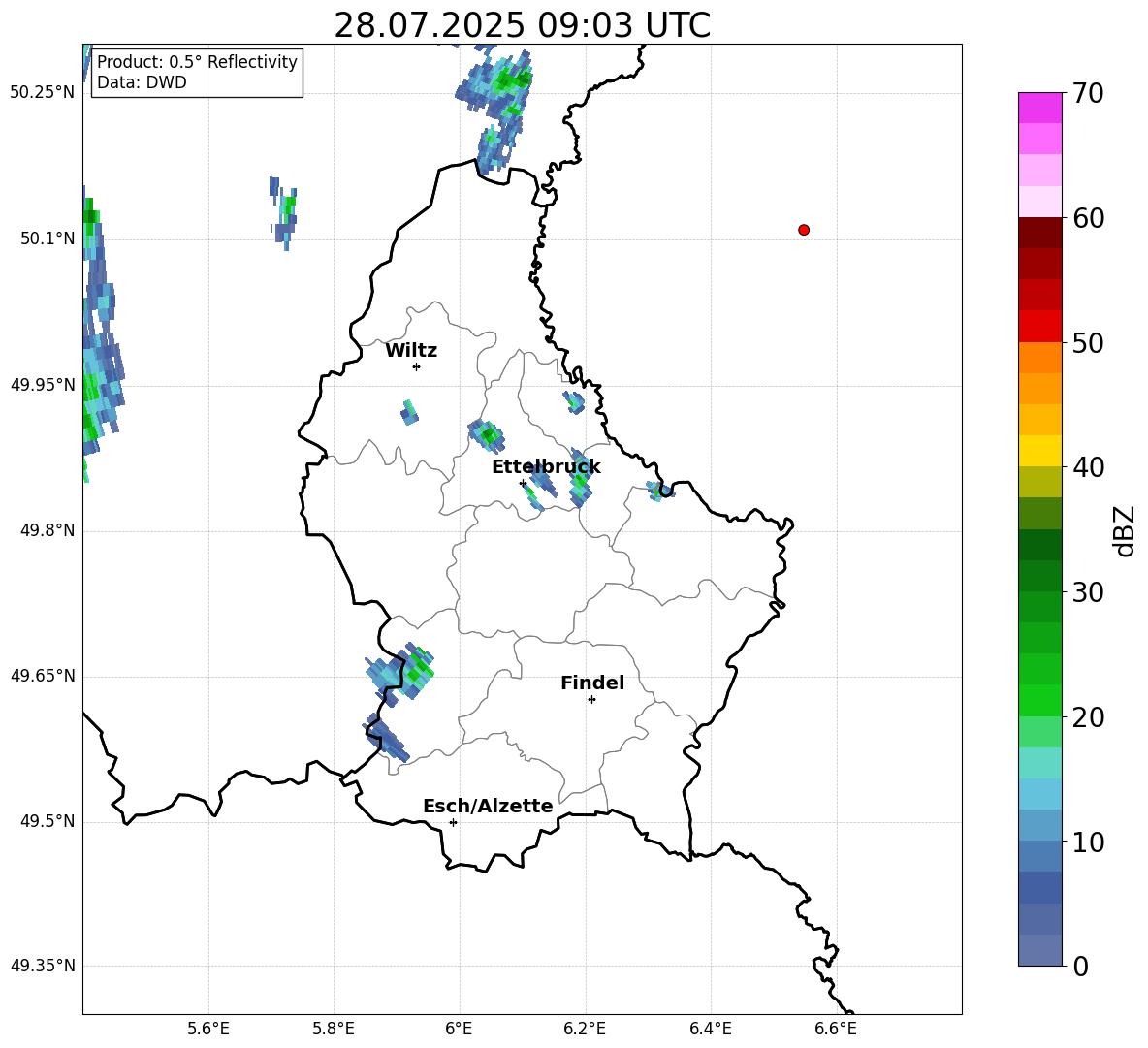Click the 49.35°N latitude label
The height and width of the screenshot is (1048, 1148).
pos(43,966)
